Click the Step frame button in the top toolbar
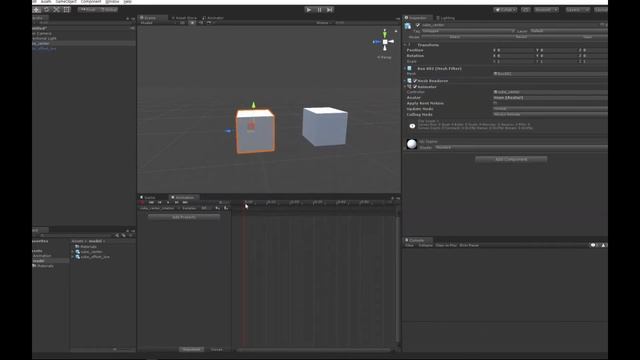This screenshot has width=640, height=360. [x=329, y=9]
